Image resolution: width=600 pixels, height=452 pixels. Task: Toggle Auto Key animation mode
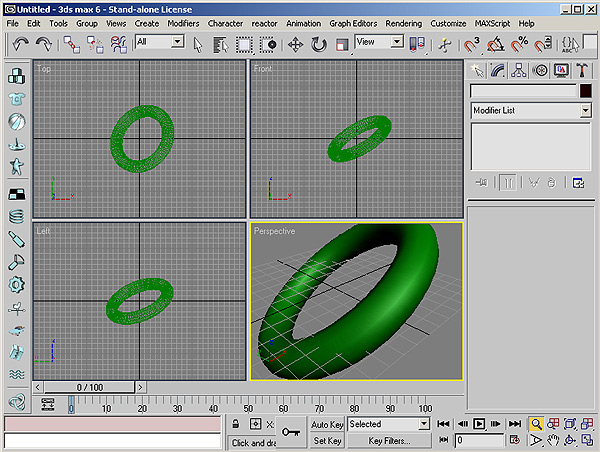(327, 424)
